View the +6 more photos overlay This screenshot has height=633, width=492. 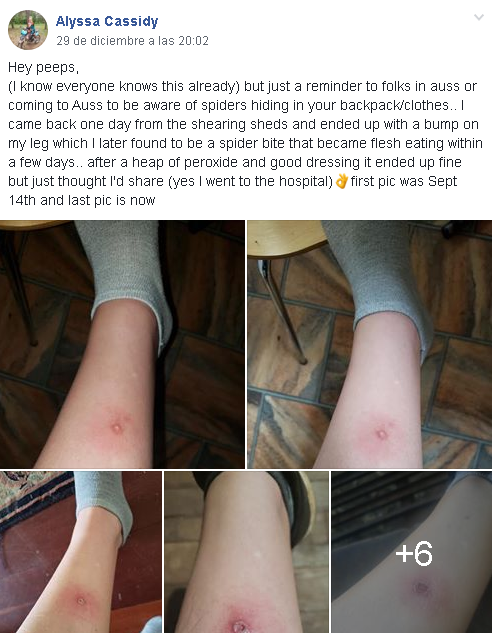[412, 552]
